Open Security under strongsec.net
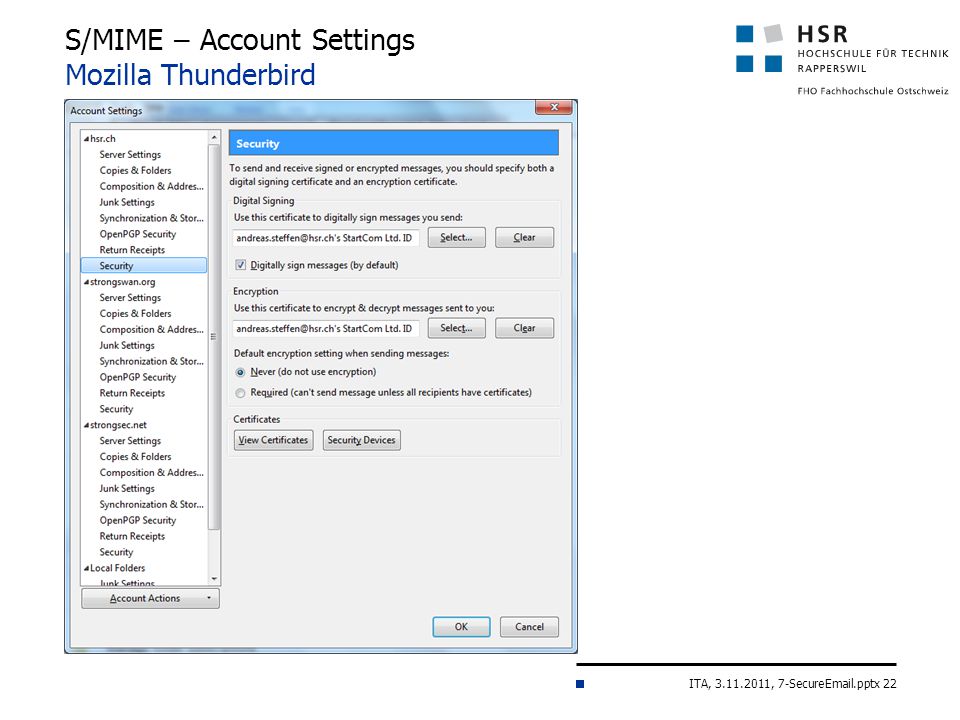The width and height of the screenshot is (960, 720). [116, 553]
